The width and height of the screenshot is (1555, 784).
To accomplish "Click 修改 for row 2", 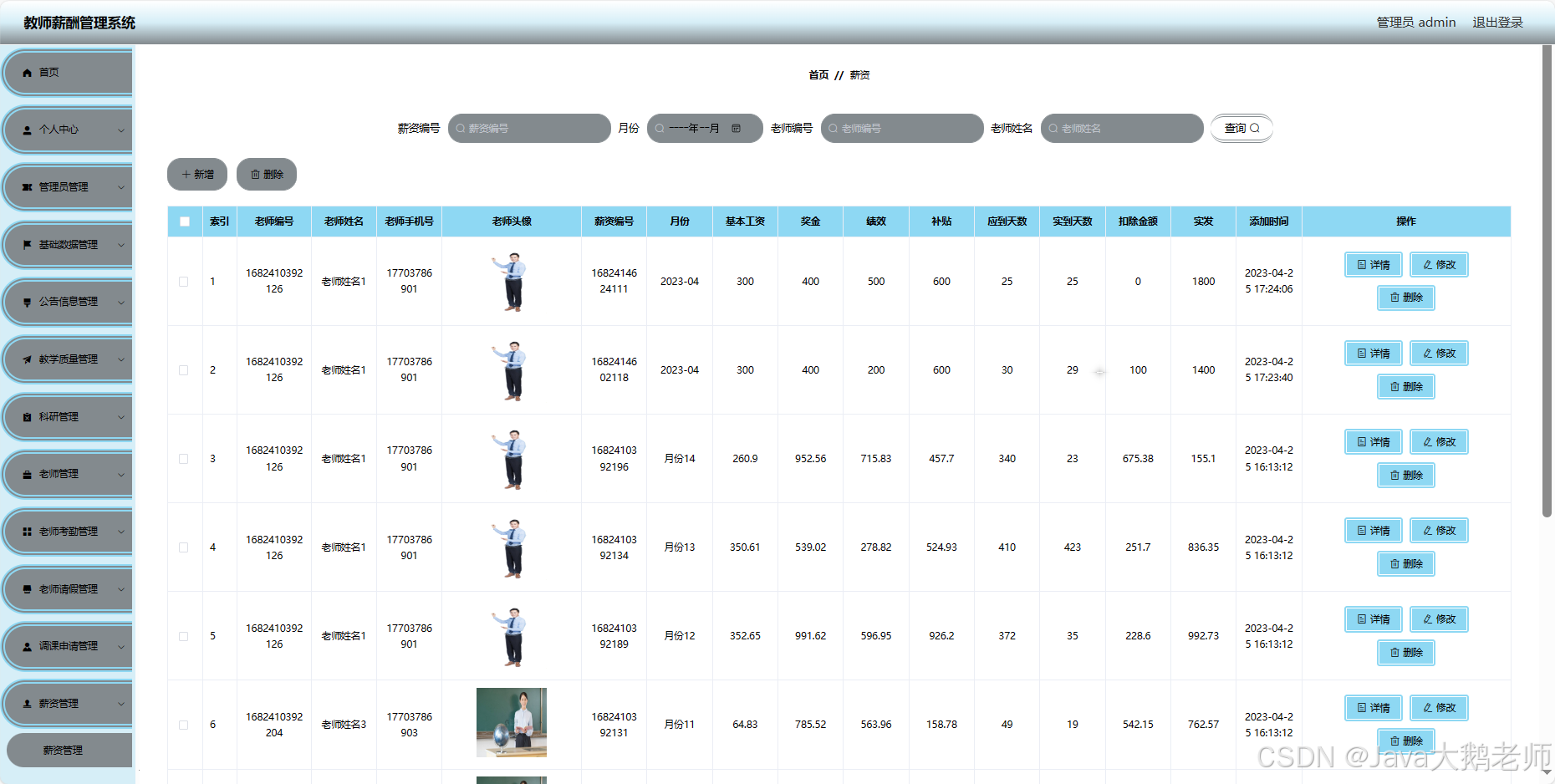I will click(x=1439, y=354).
